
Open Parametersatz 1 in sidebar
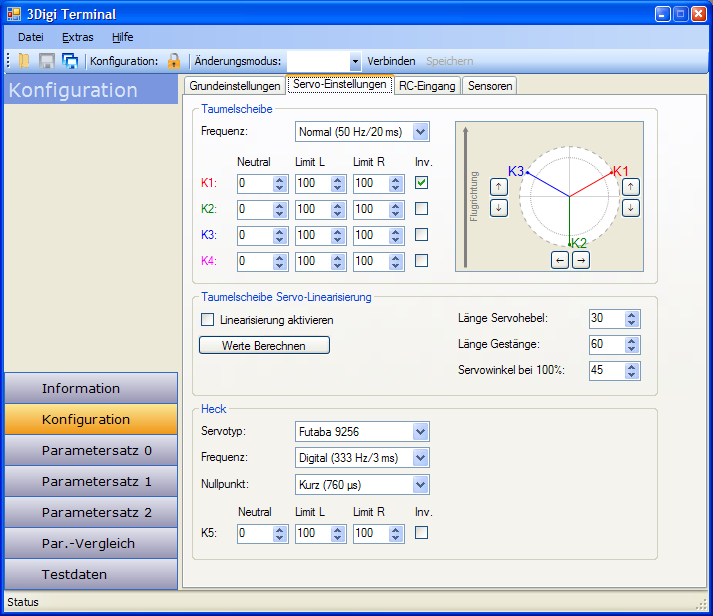point(91,481)
